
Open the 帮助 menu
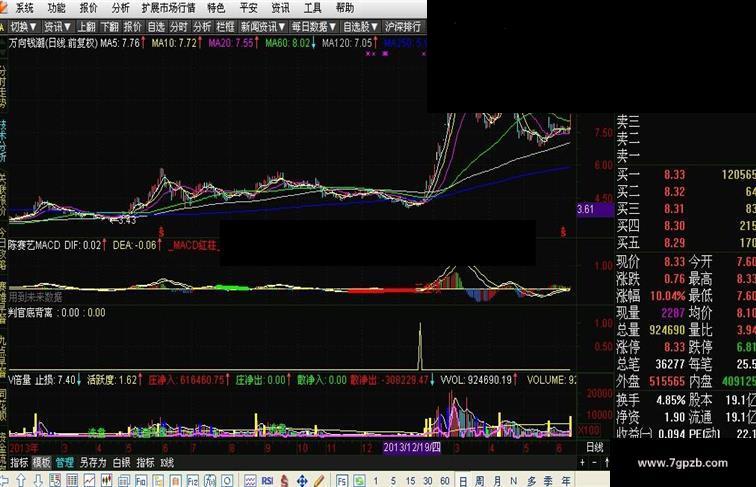click(345, 8)
